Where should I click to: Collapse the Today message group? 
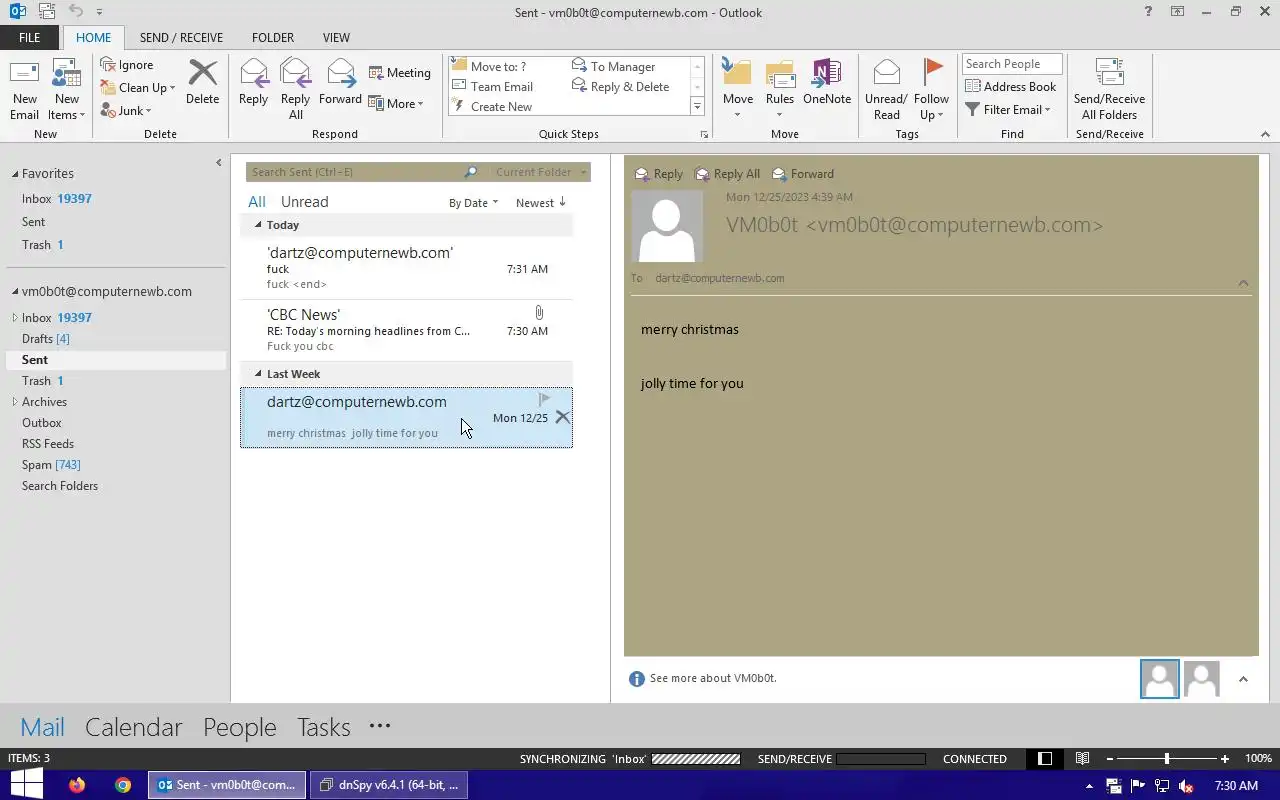(x=258, y=225)
